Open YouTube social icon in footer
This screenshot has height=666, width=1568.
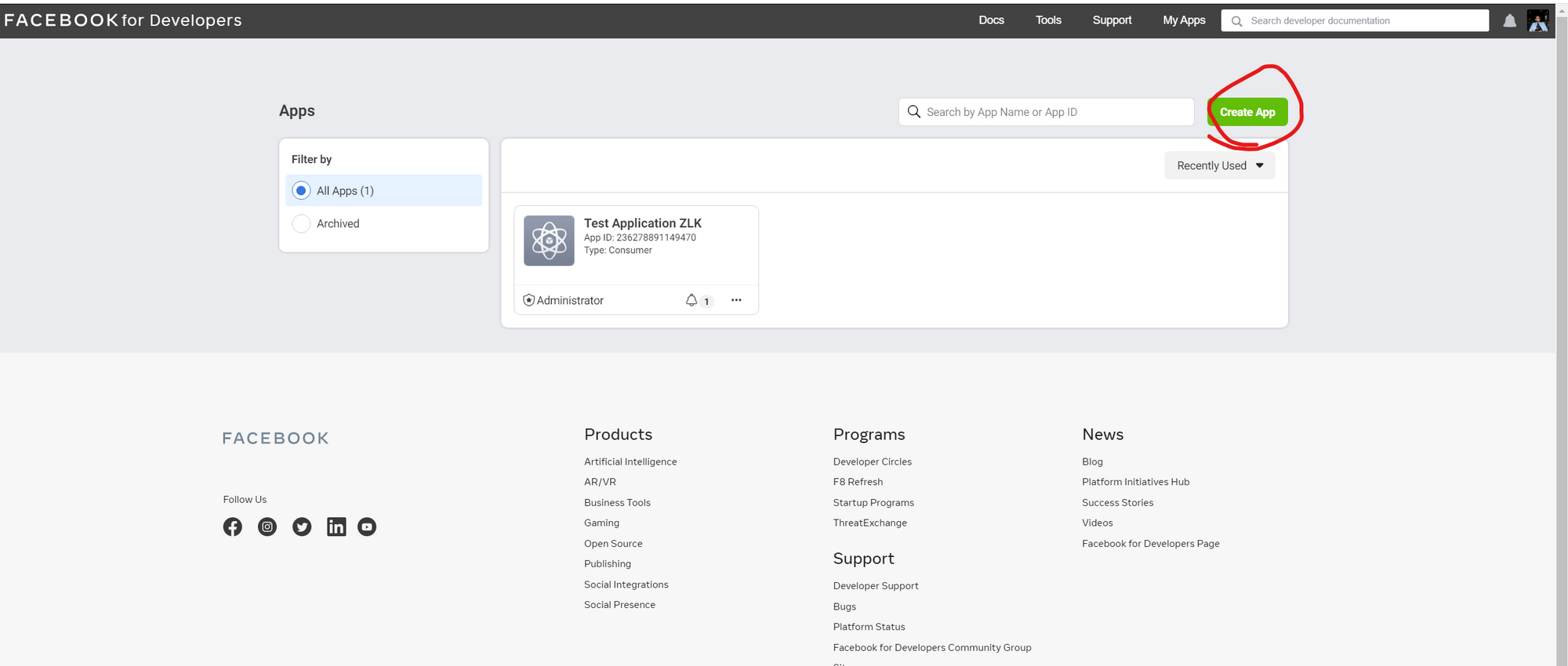367,527
